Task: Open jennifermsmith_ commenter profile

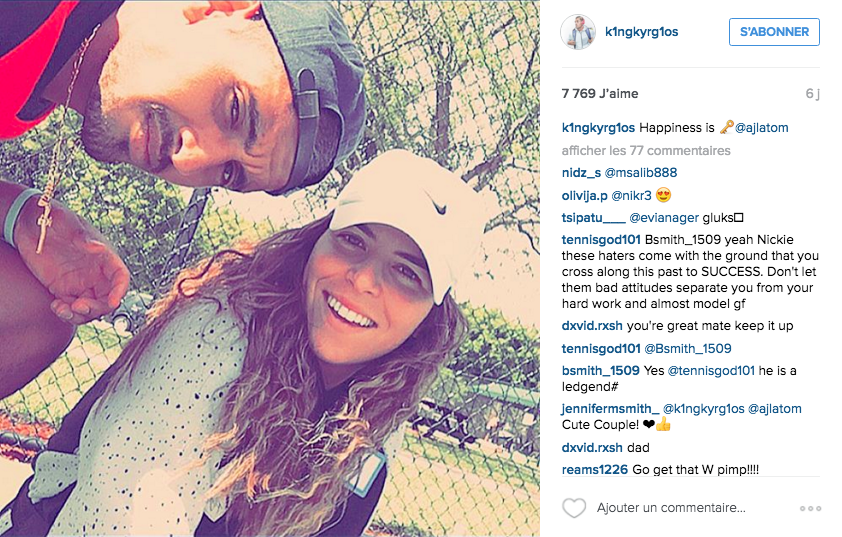Action: pos(610,409)
